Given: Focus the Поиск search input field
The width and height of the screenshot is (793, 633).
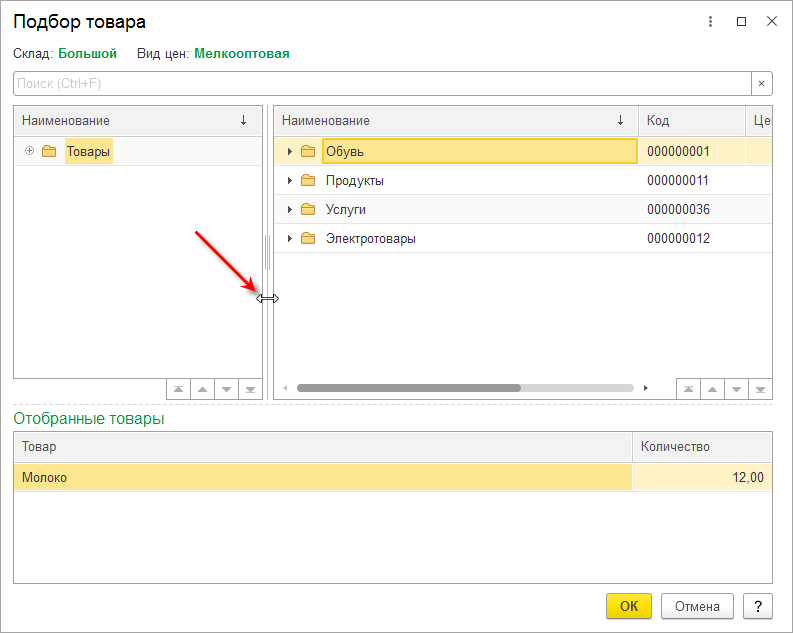Looking at the screenshot, I should point(382,83).
